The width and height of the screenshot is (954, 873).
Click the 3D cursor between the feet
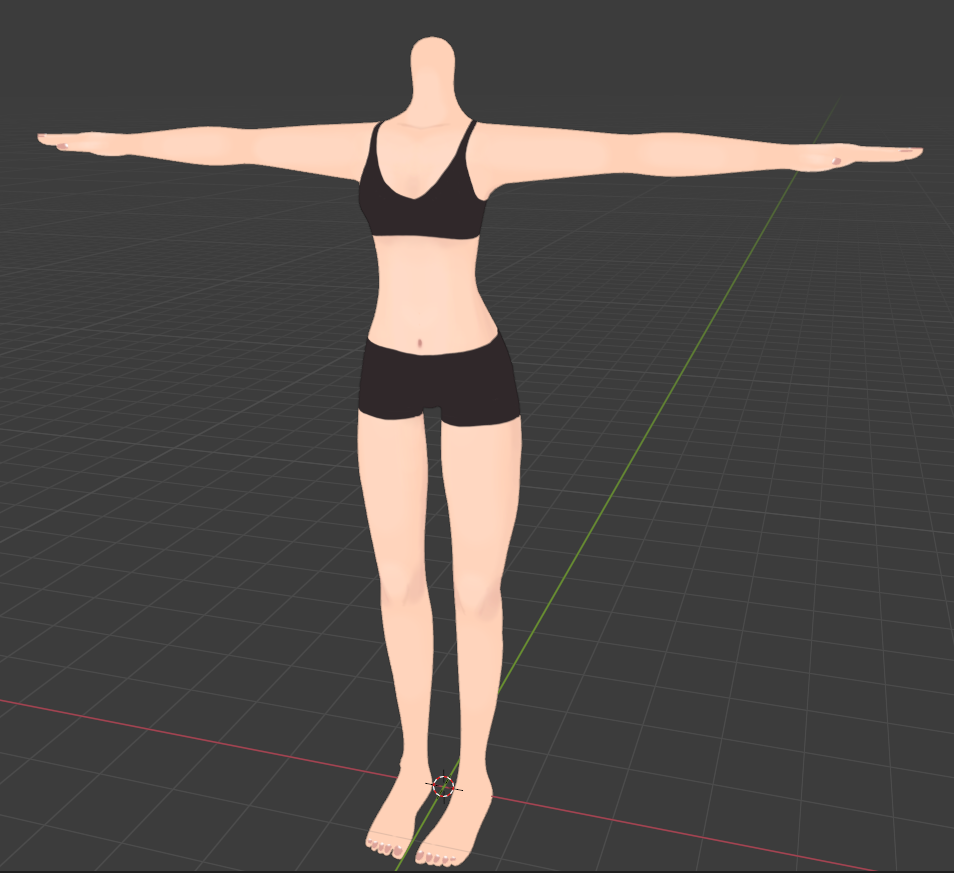444,785
